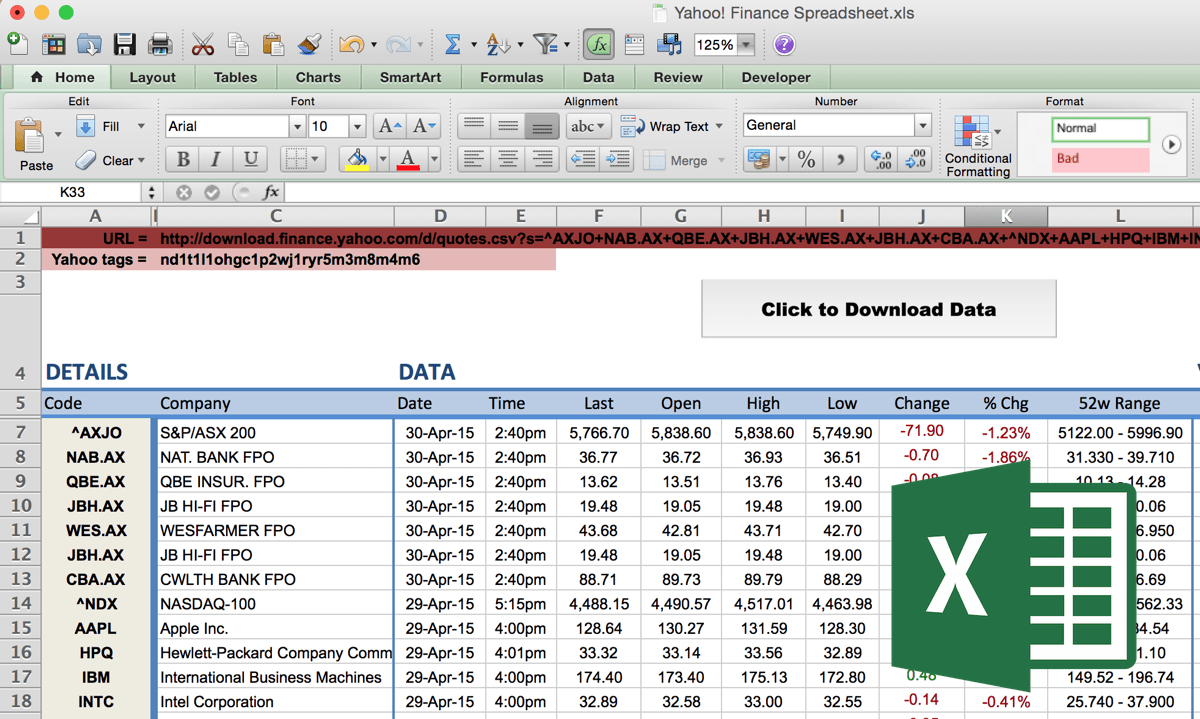1200x719 pixels.
Task: Expand the General number format dropdown
Action: click(x=922, y=126)
